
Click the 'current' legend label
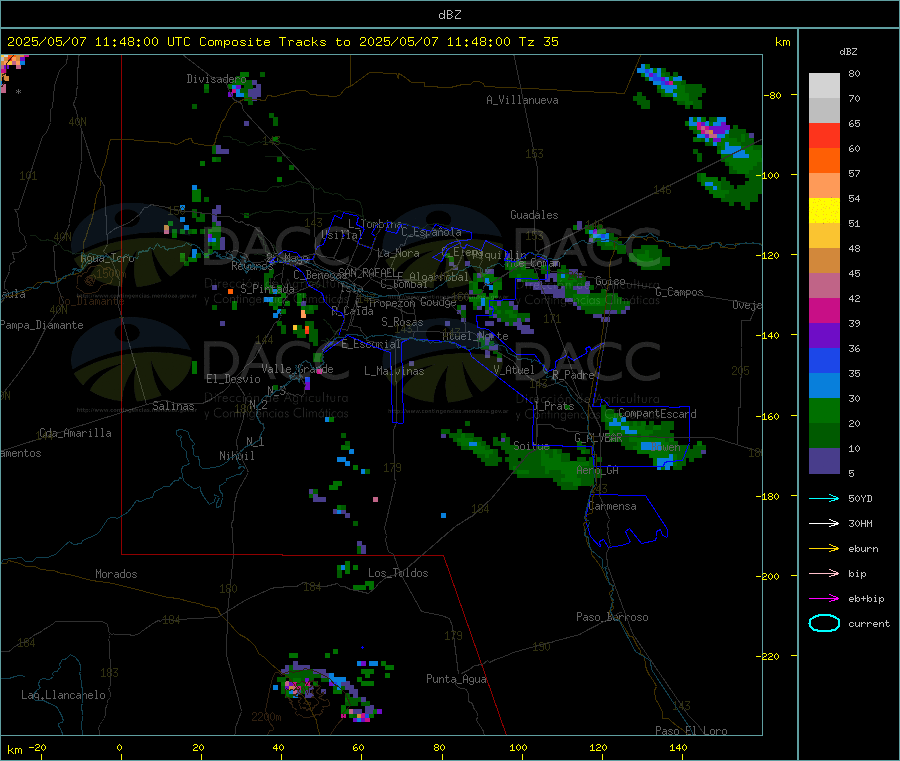[x=869, y=623]
